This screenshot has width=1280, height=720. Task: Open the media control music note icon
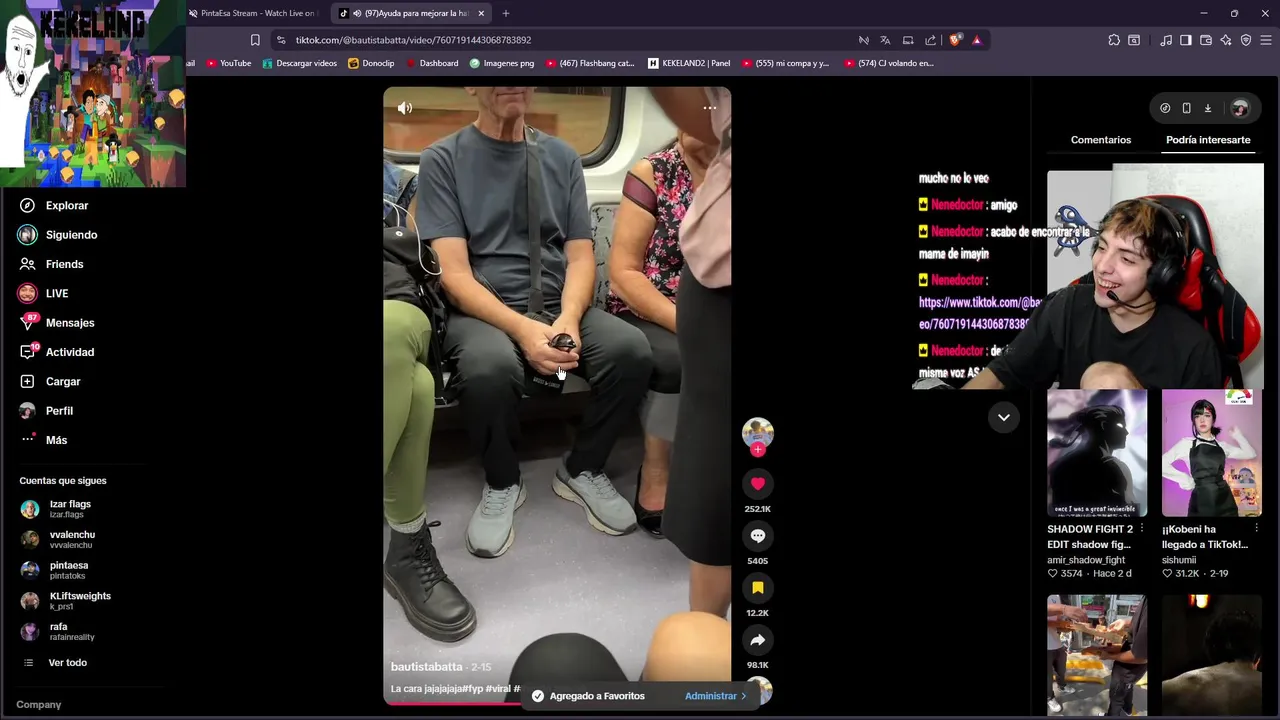(1166, 40)
